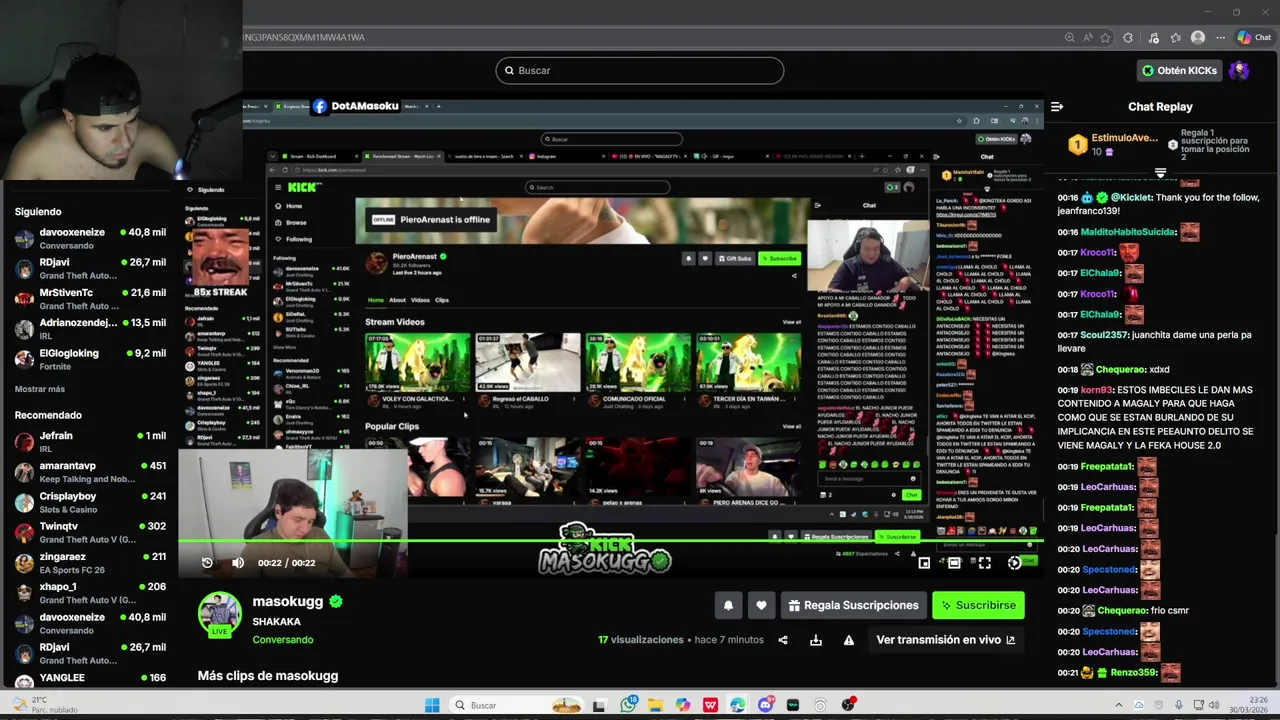The height and width of the screenshot is (720, 1280).
Task: Click the notification bell for masokugg
Action: tap(728, 605)
